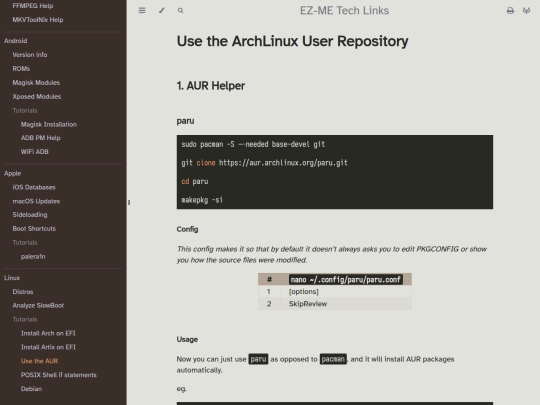Open the EZ-ME Tech Links title

coord(344,11)
